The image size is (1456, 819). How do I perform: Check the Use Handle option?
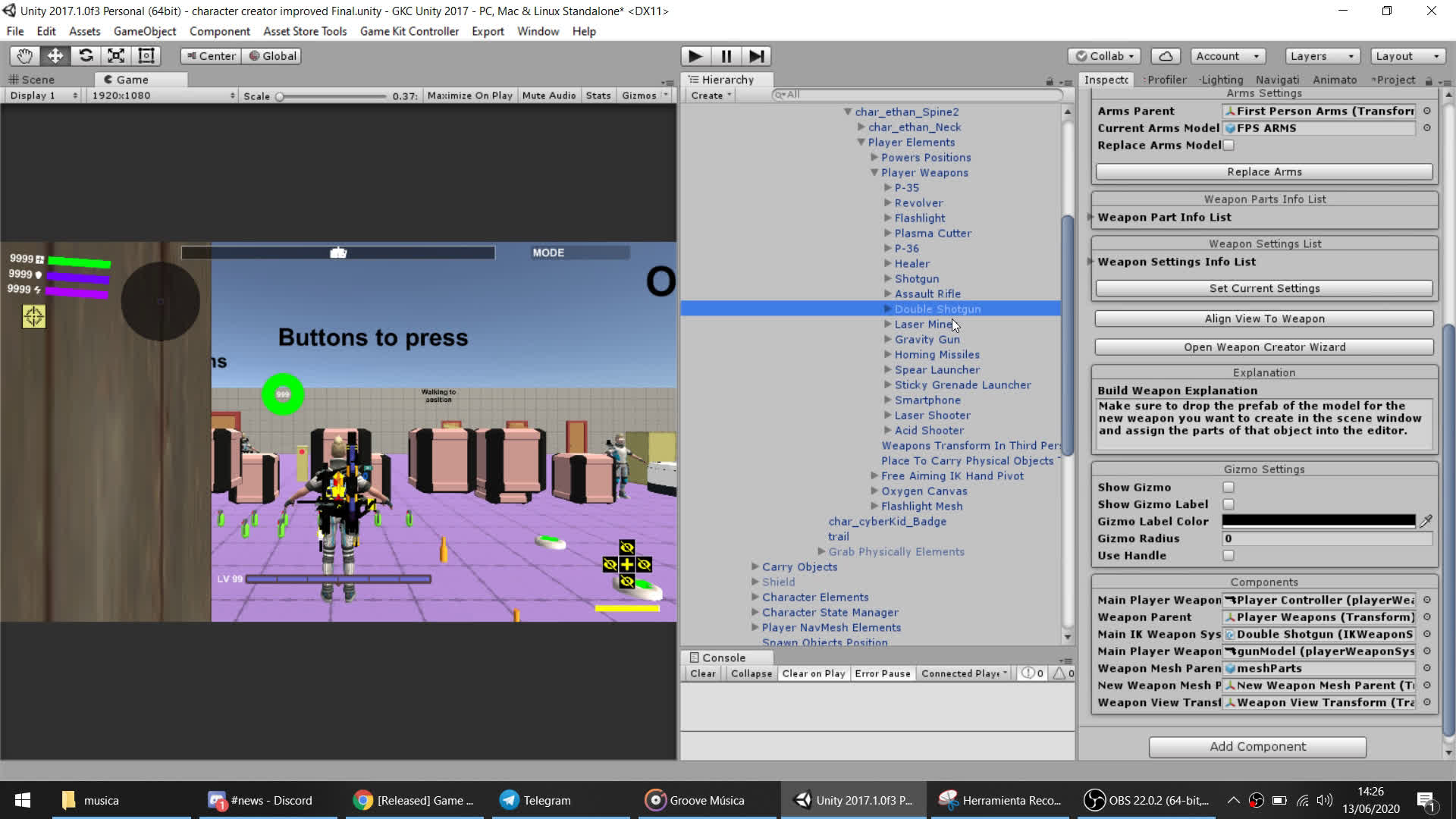point(1228,556)
